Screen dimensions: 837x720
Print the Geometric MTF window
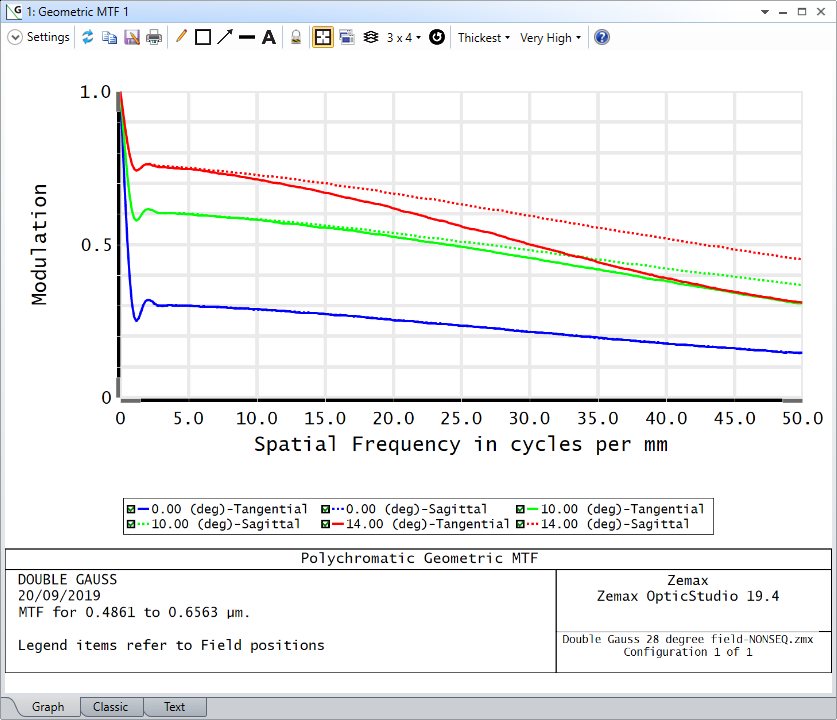[x=154, y=37]
